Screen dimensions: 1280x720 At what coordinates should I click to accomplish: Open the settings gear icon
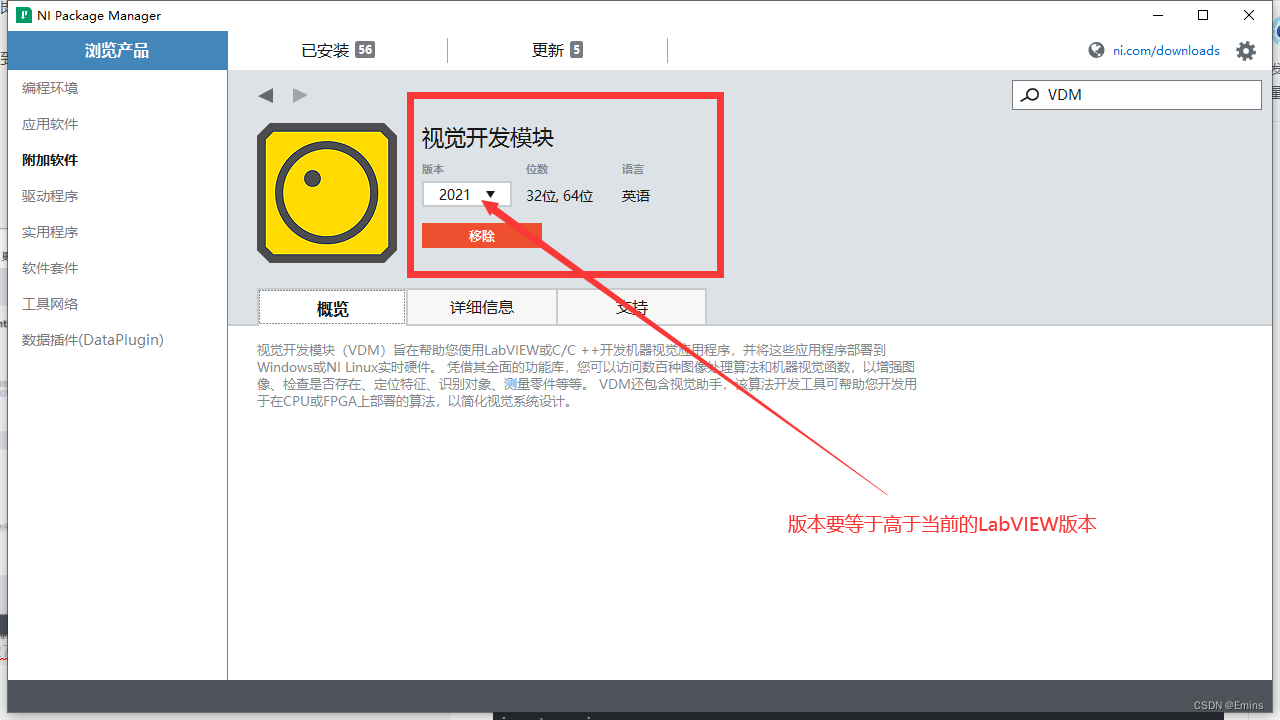tap(1245, 50)
